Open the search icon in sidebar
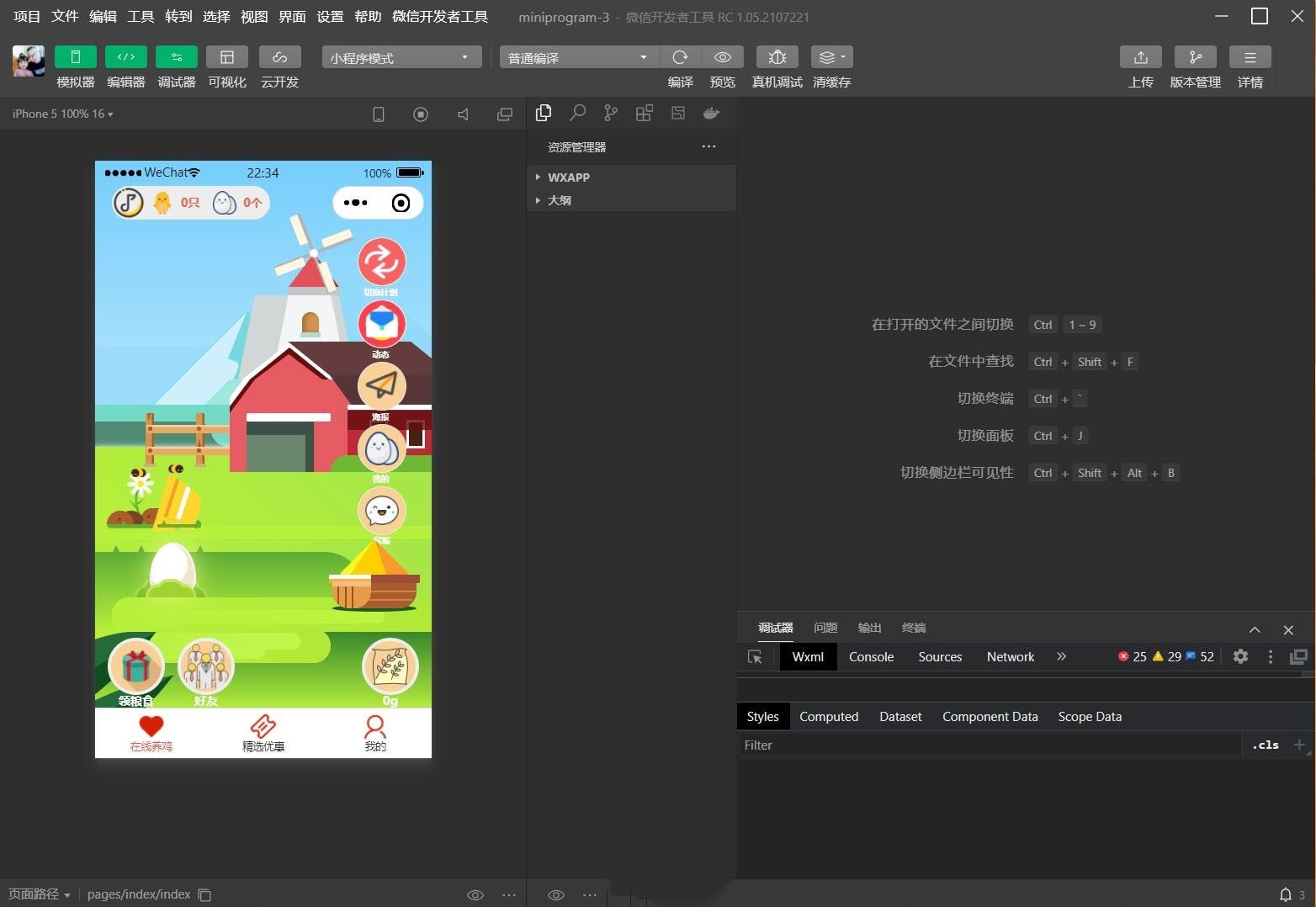1316x907 pixels. (577, 113)
